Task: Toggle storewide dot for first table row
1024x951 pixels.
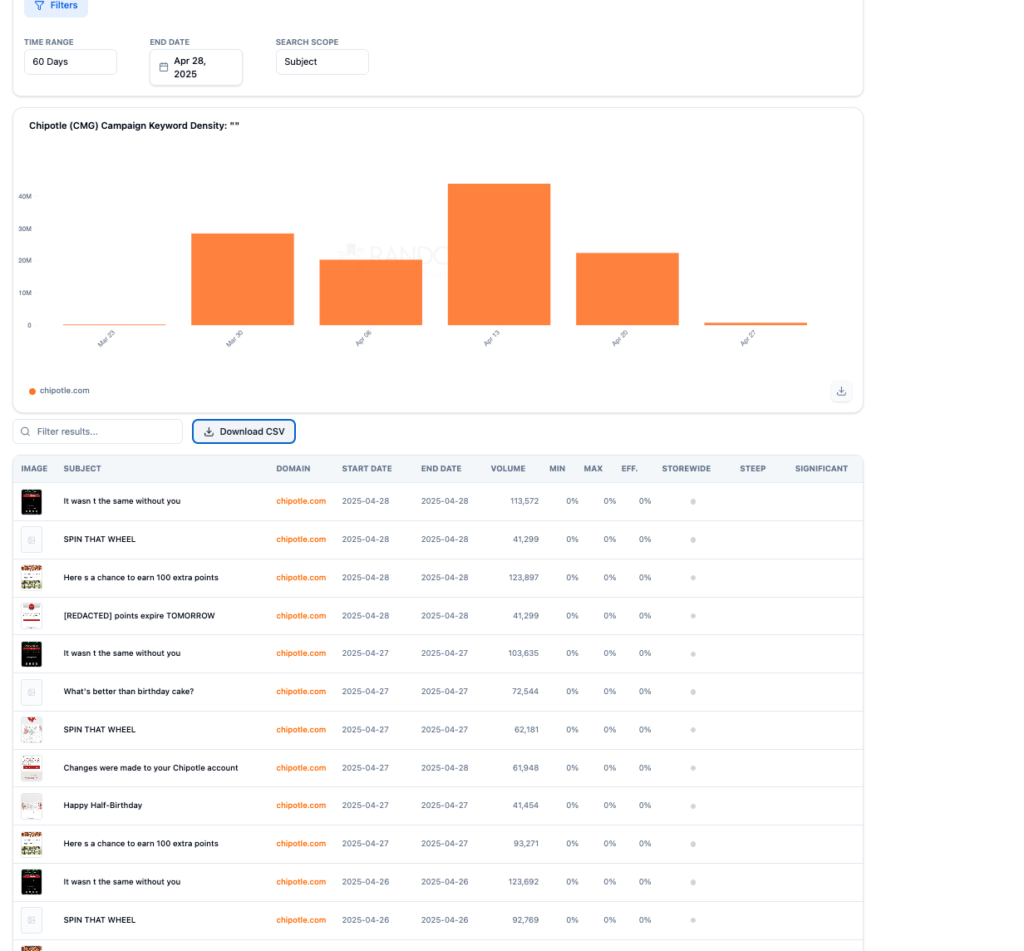Action: point(693,501)
